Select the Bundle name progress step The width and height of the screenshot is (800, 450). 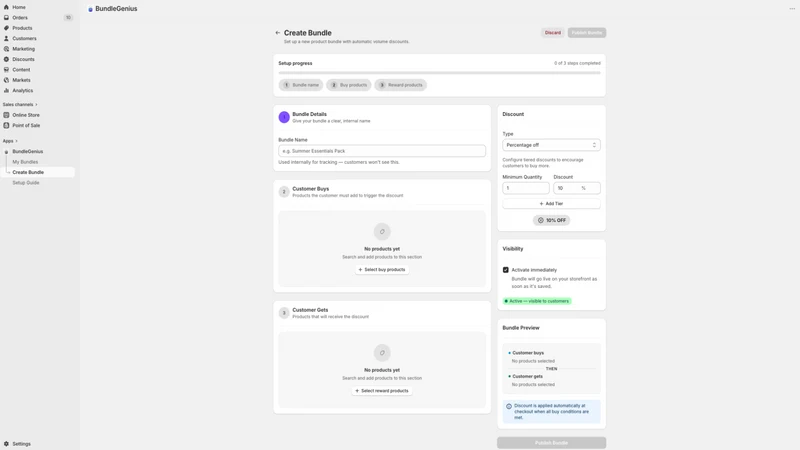301,85
